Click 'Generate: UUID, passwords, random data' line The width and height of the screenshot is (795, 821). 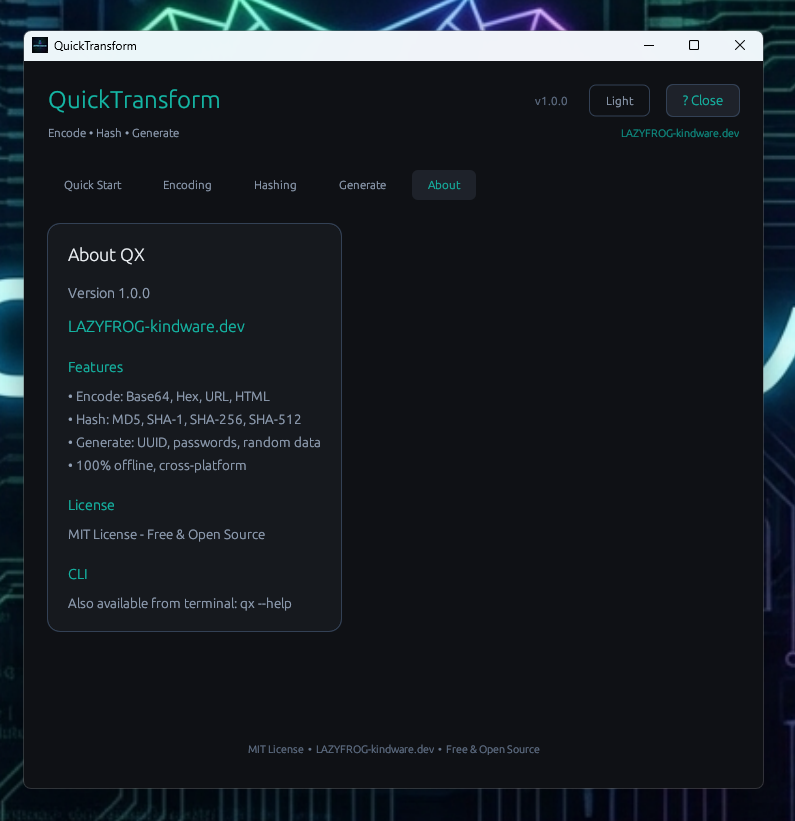pyautogui.click(x=194, y=442)
